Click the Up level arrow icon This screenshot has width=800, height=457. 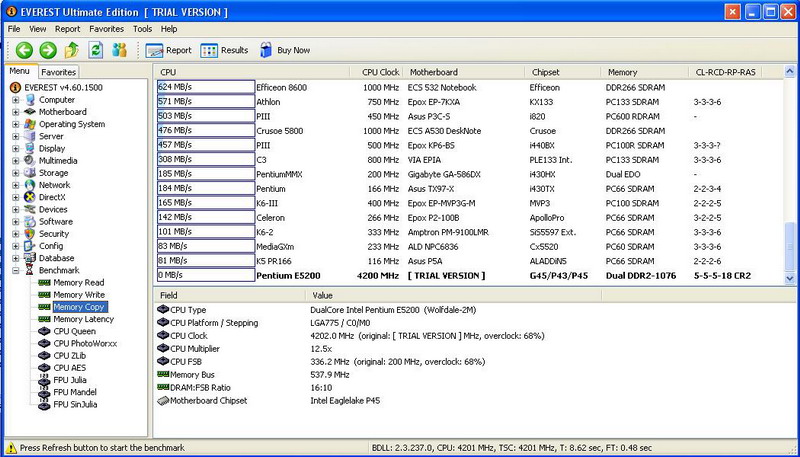(71, 50)
